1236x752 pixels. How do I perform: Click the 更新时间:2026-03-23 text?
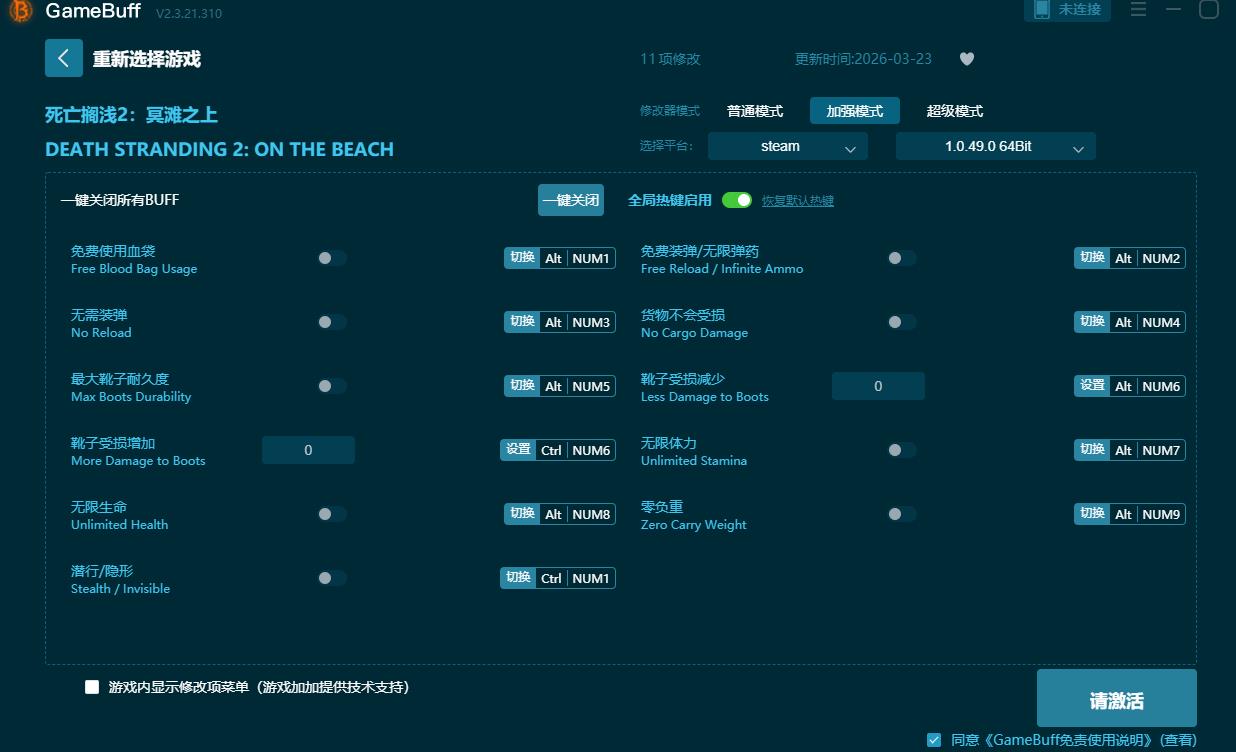[863, 59]
